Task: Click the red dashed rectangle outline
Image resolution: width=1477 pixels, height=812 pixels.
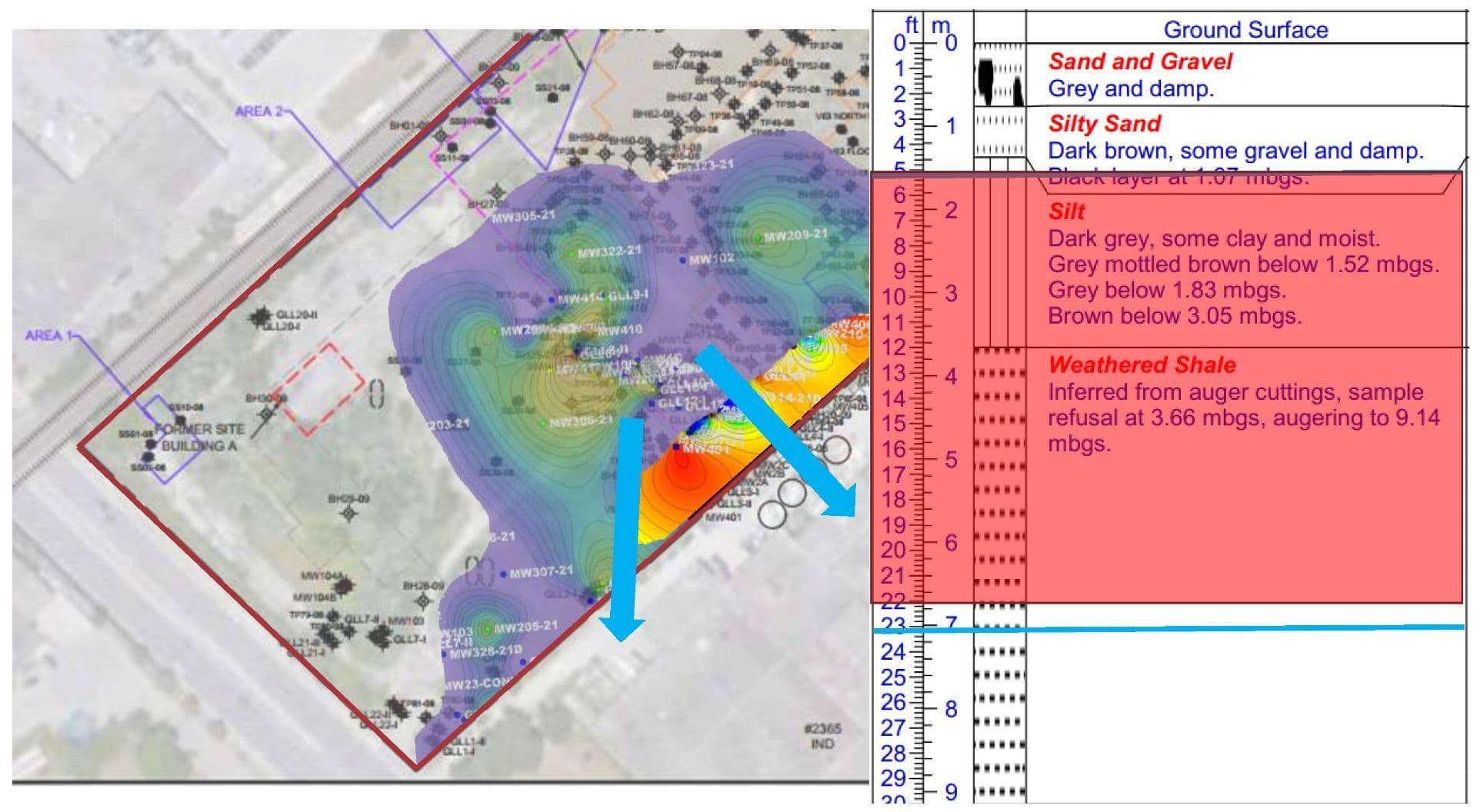Action: click(x=327, y=376)
